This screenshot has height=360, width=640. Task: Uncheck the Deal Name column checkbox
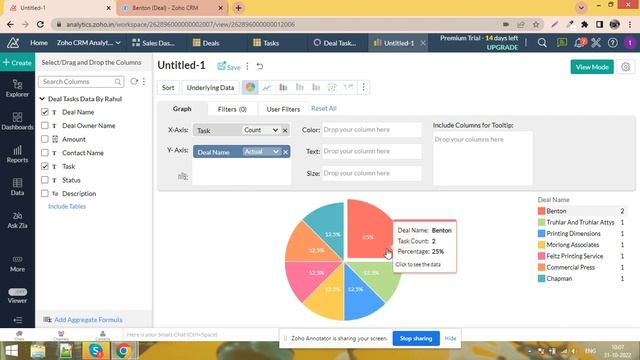click(x=45, y=112)
